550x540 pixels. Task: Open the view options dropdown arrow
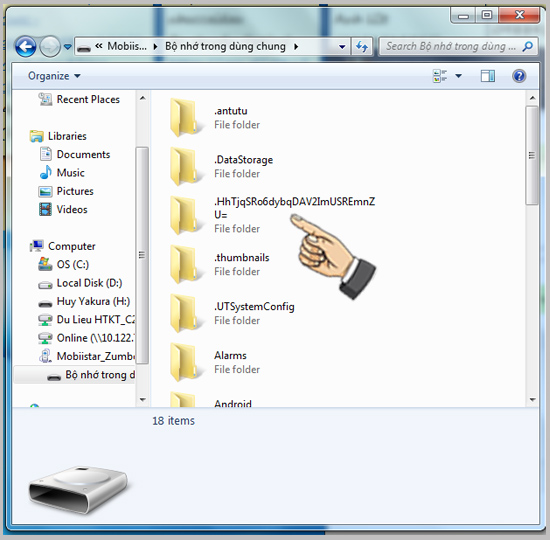[x=458, y=76]
